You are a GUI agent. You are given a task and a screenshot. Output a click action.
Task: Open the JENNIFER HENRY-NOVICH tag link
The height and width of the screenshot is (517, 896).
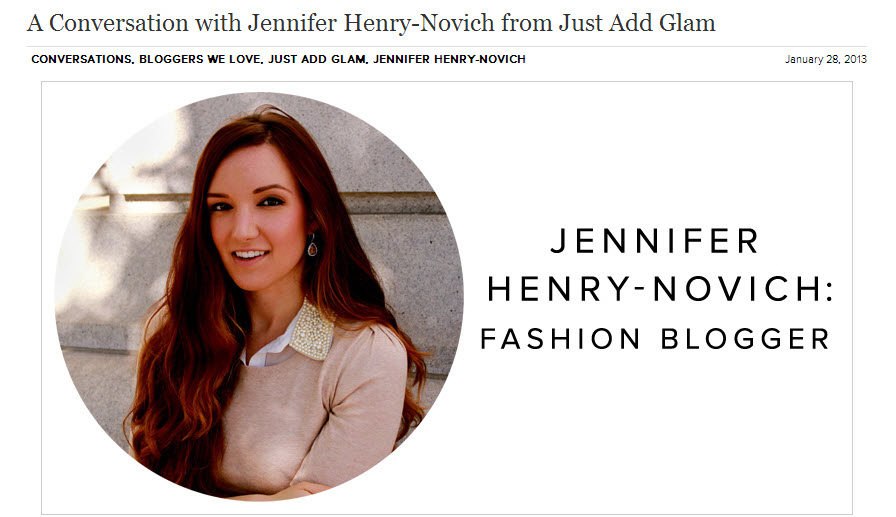tap(449, 59)
